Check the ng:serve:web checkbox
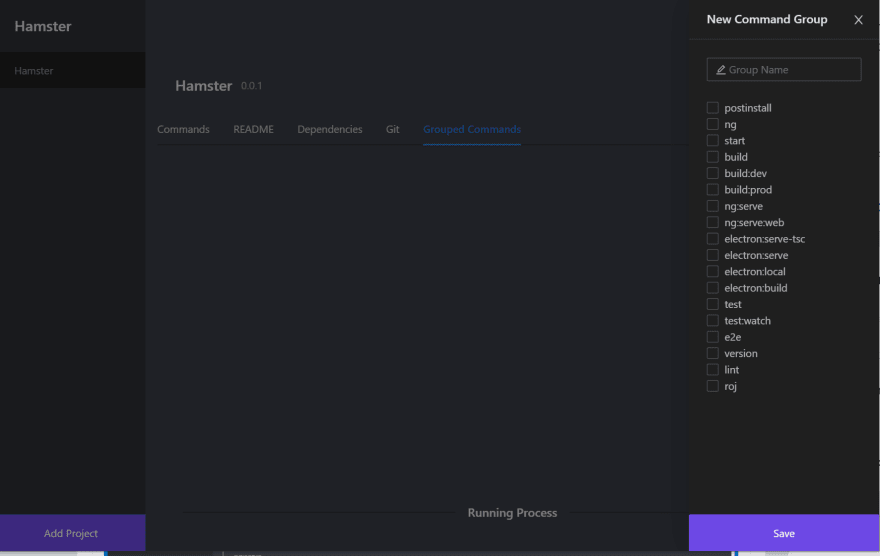The image size is (880, 556). point(712,222)
